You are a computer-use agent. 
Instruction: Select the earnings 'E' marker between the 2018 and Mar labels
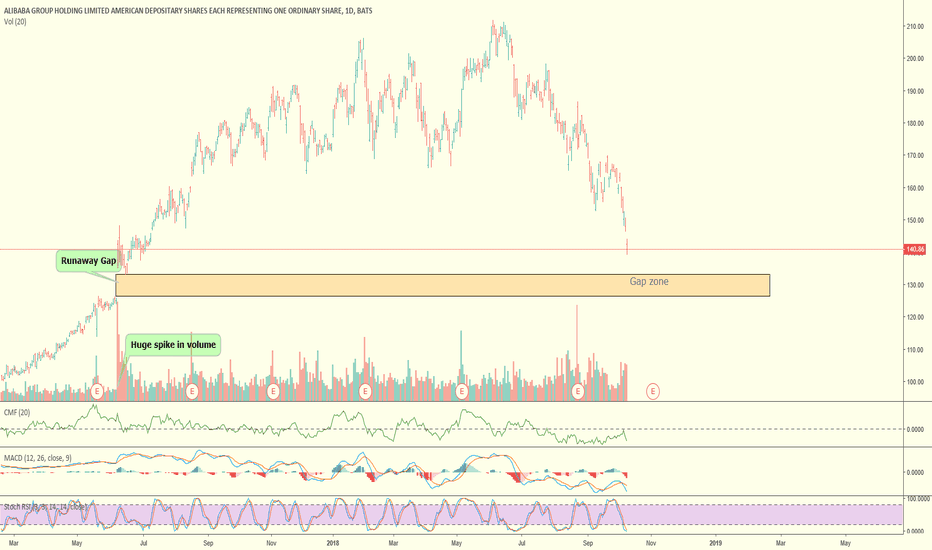tap(365, 391)
